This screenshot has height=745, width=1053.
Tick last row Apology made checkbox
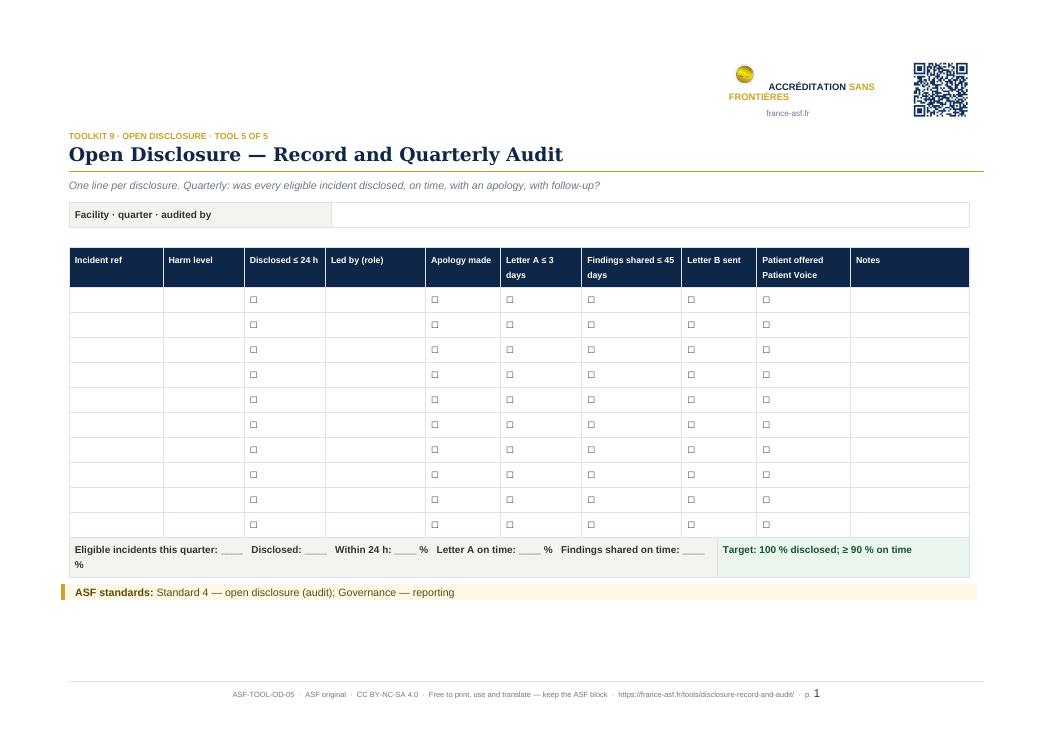[x=434, y=525]
